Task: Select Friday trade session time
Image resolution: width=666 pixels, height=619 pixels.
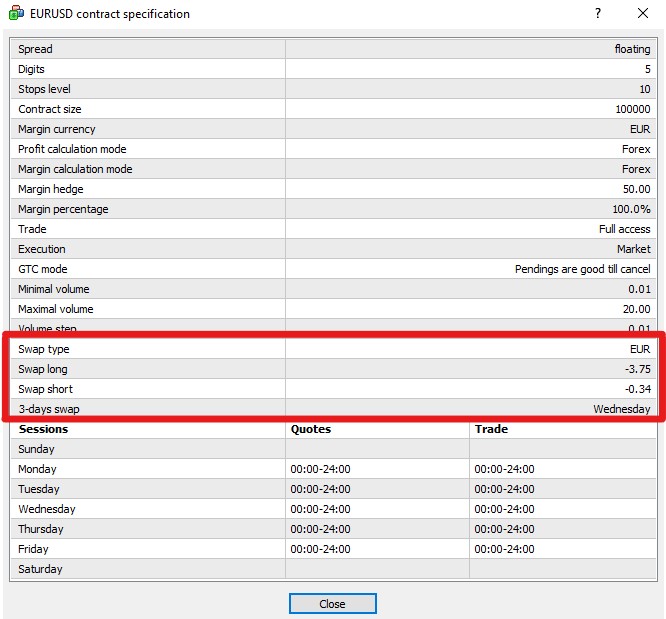Action: coord(504,549)
